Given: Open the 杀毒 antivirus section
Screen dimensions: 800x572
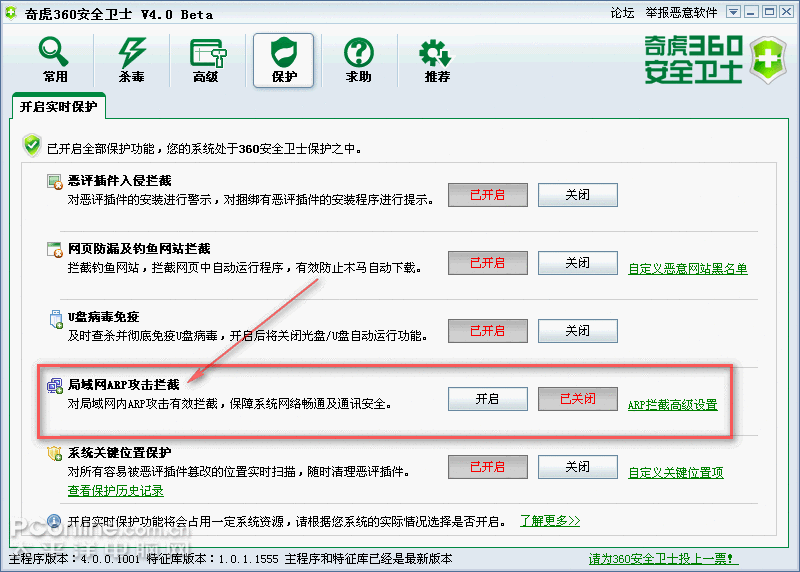Looking at the screenshot, I should tap(131, 60).
